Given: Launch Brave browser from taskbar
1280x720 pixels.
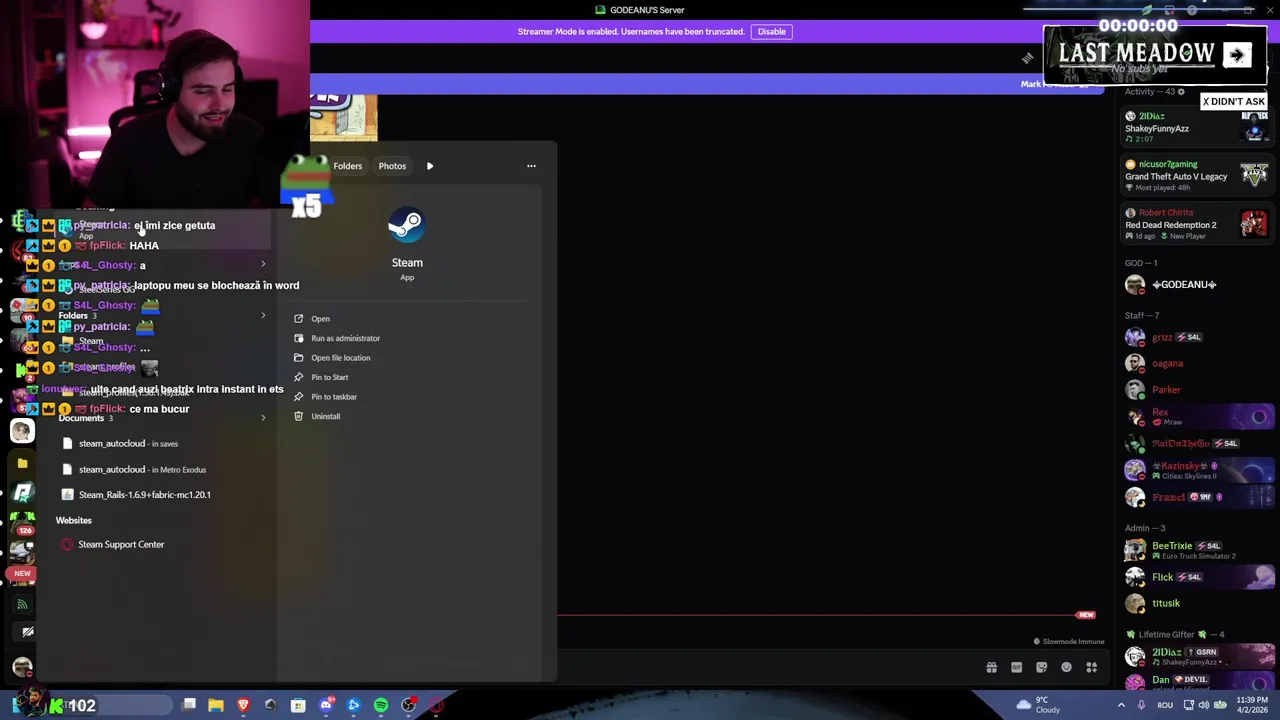Looking at the screenshot, I should click(243, 706).
